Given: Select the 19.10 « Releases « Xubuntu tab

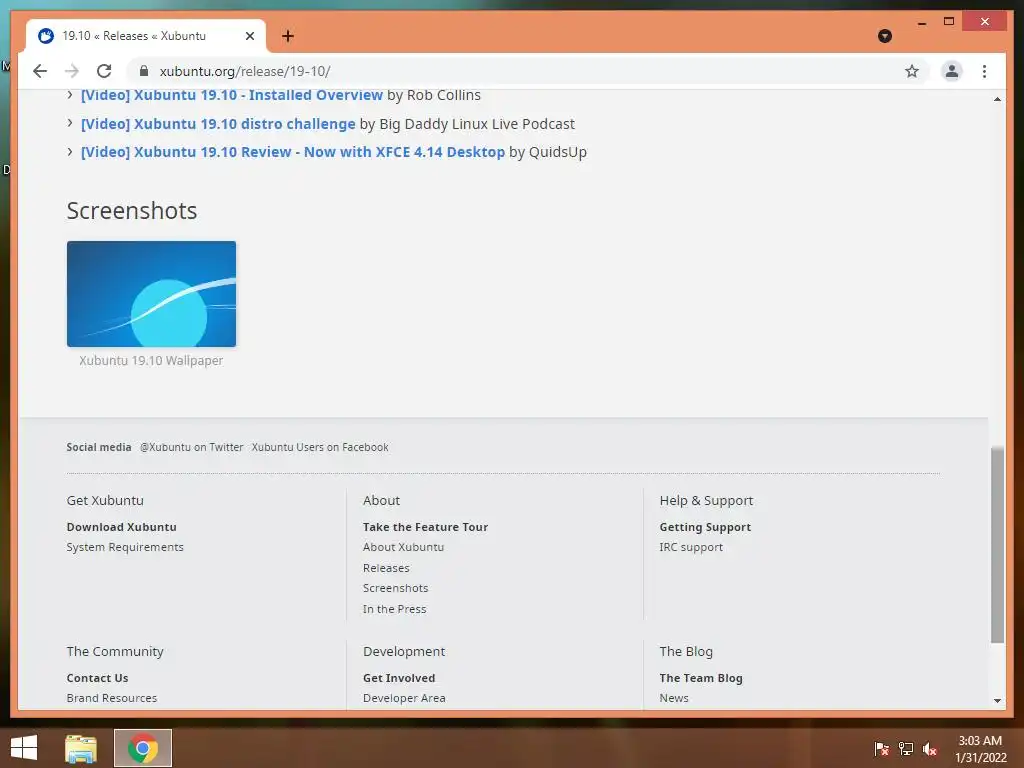Looking at the screenshot, I should 146,36.
